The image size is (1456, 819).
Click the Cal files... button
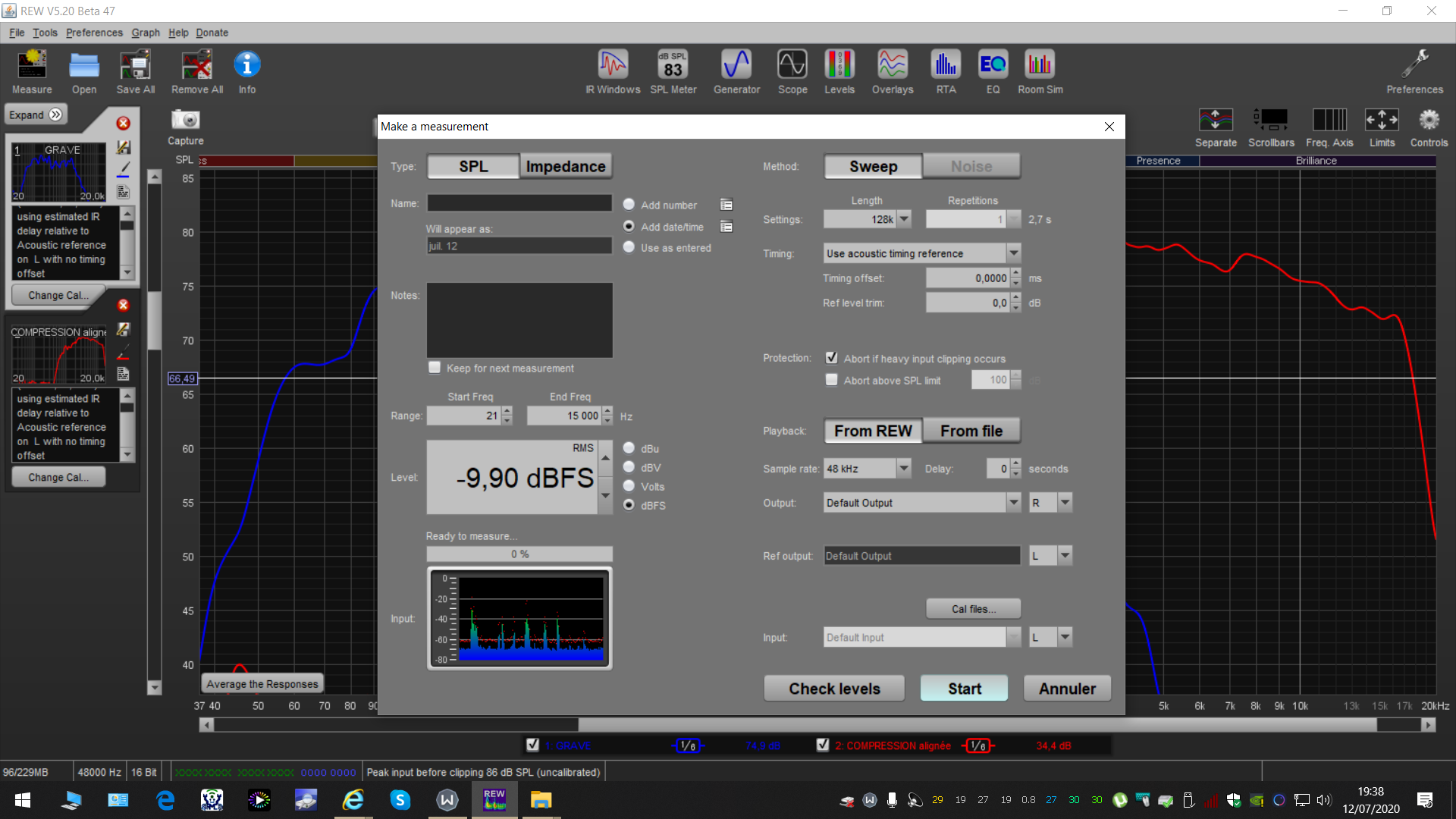(974, 608)
